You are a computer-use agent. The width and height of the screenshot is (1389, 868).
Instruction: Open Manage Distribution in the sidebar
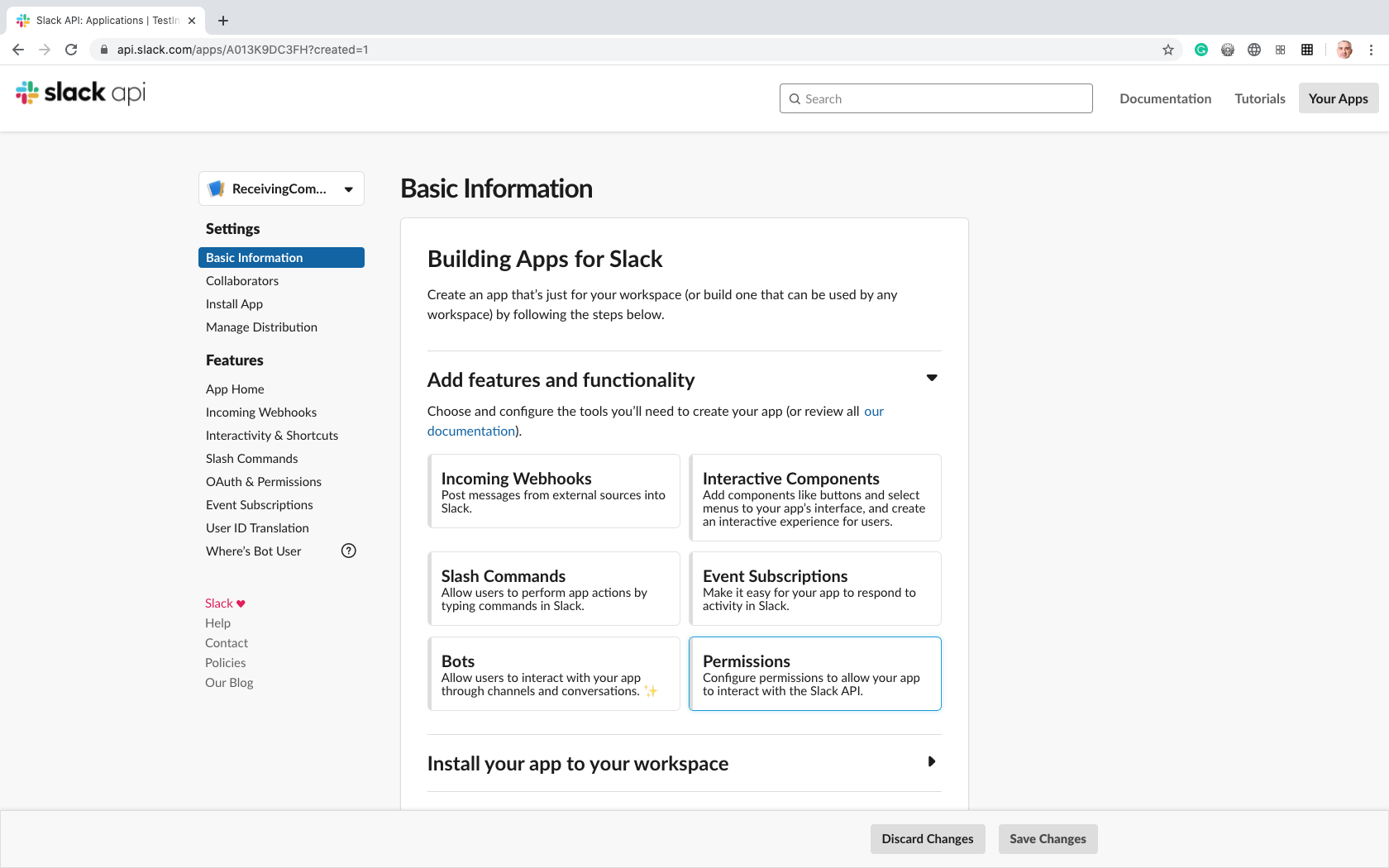click(x=261, y=327)
